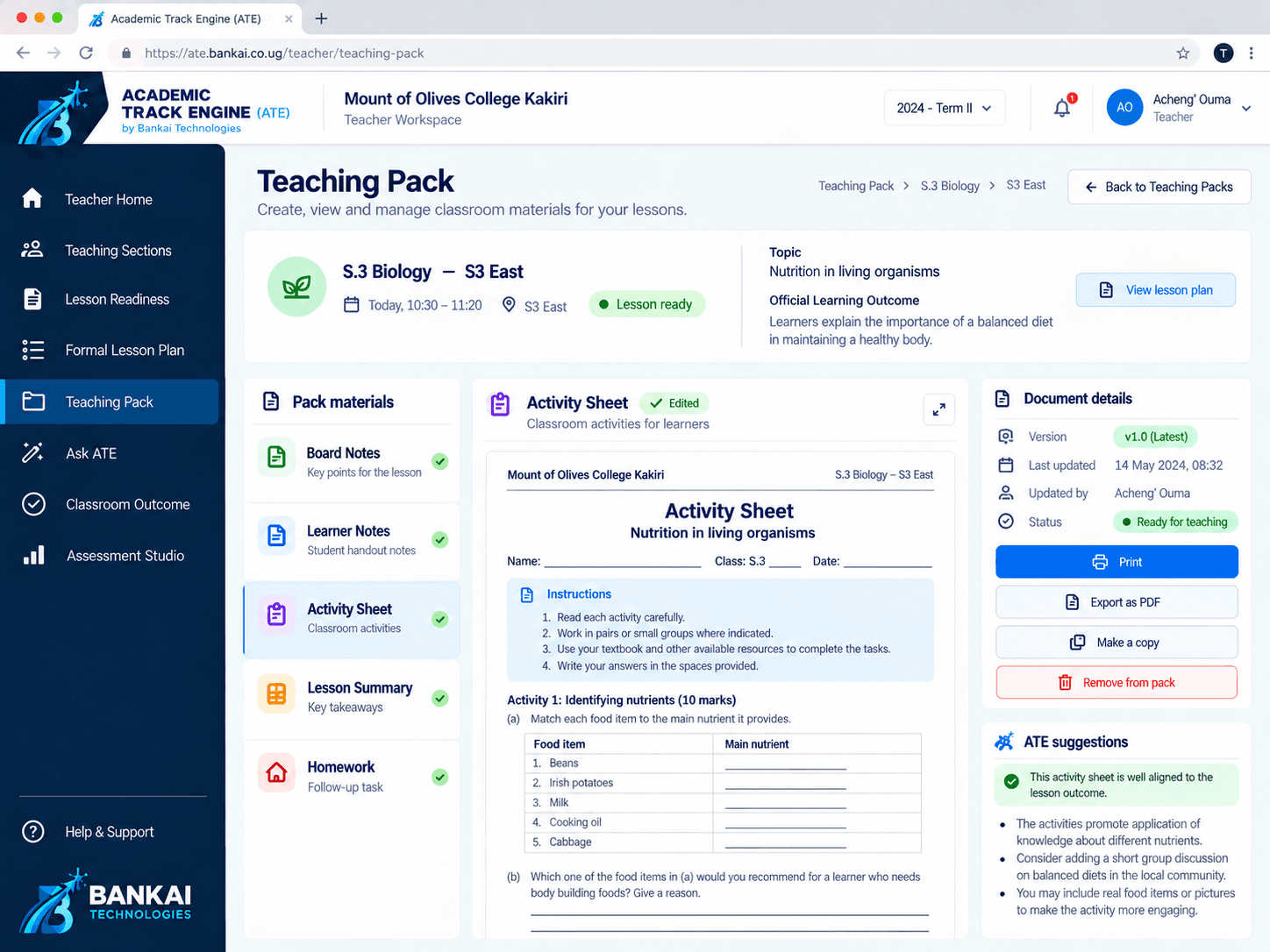Click the Help & Support question icon
Screen dimensions: 1270x952
(32, 831)
